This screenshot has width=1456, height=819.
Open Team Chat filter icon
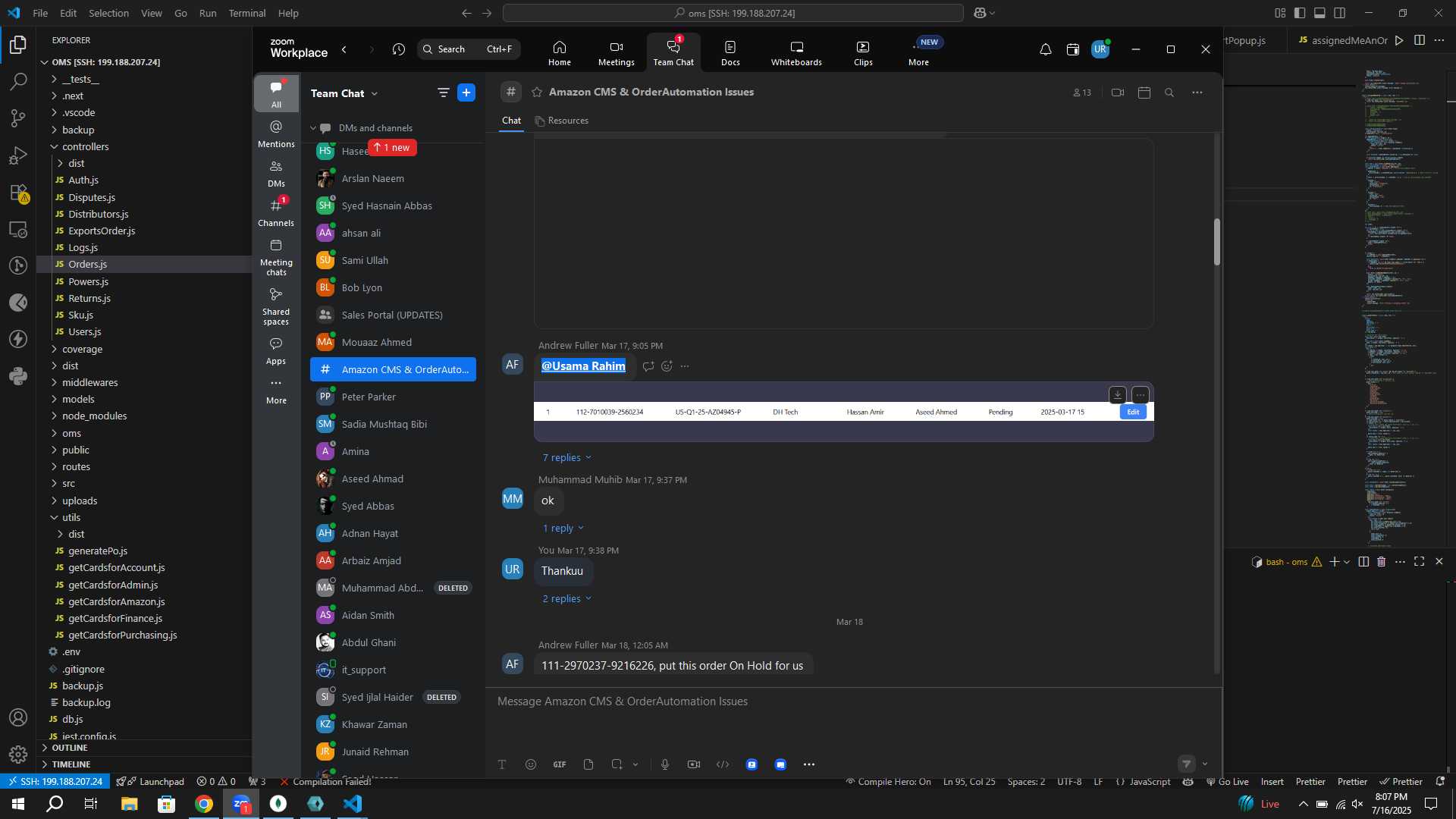pyautogui.click(x=443, y=93)
